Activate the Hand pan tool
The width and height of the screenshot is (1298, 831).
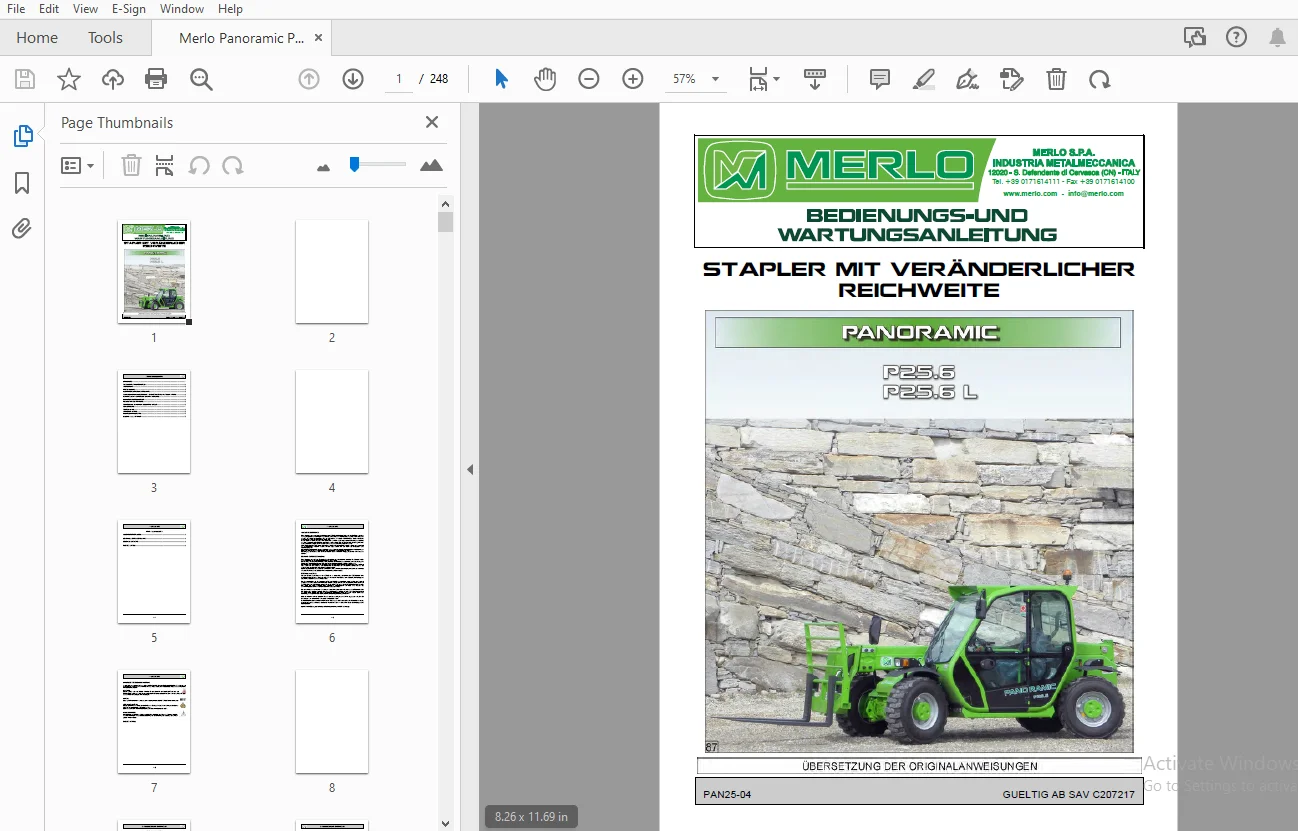[545, 79]
